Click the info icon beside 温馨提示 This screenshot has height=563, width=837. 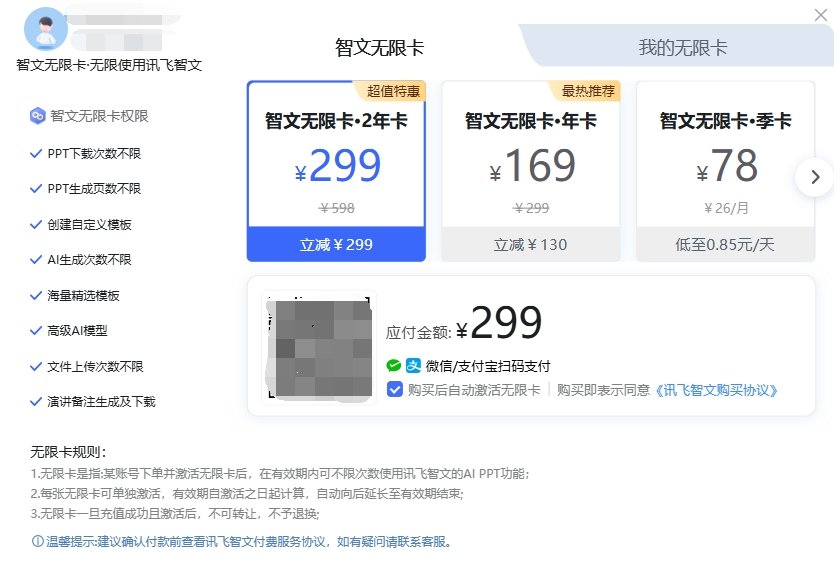(37, 542)
